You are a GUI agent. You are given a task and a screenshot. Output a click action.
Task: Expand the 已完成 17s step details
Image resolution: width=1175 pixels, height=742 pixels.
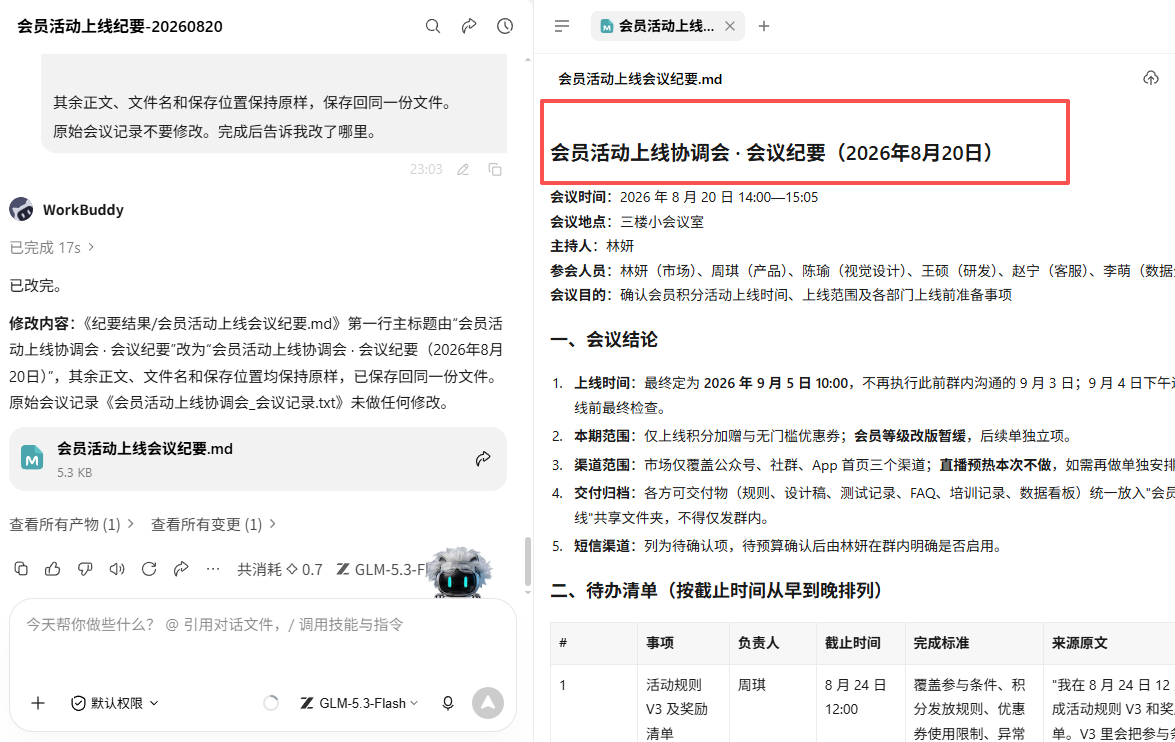pos(52,247)
